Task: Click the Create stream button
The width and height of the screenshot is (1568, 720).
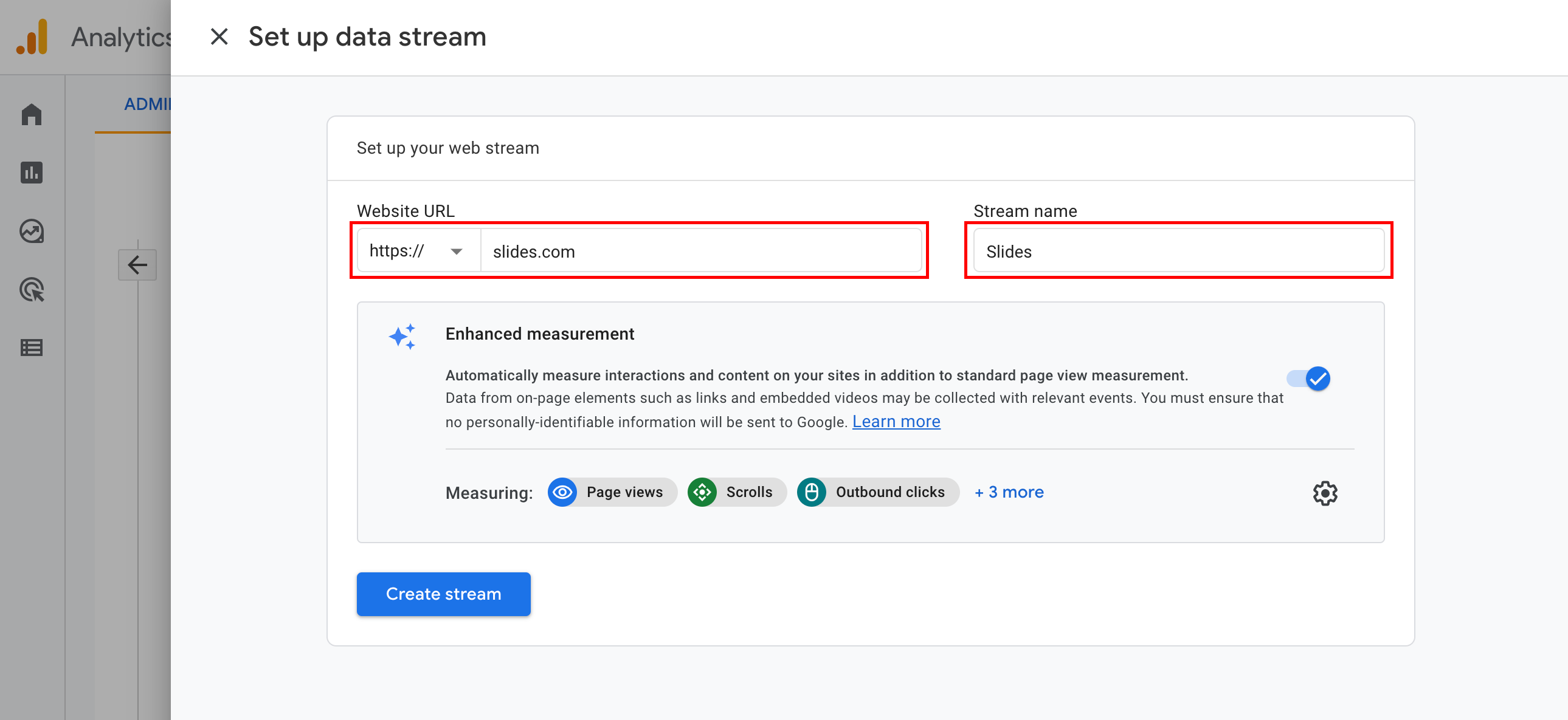Action: tap(443, 594)
